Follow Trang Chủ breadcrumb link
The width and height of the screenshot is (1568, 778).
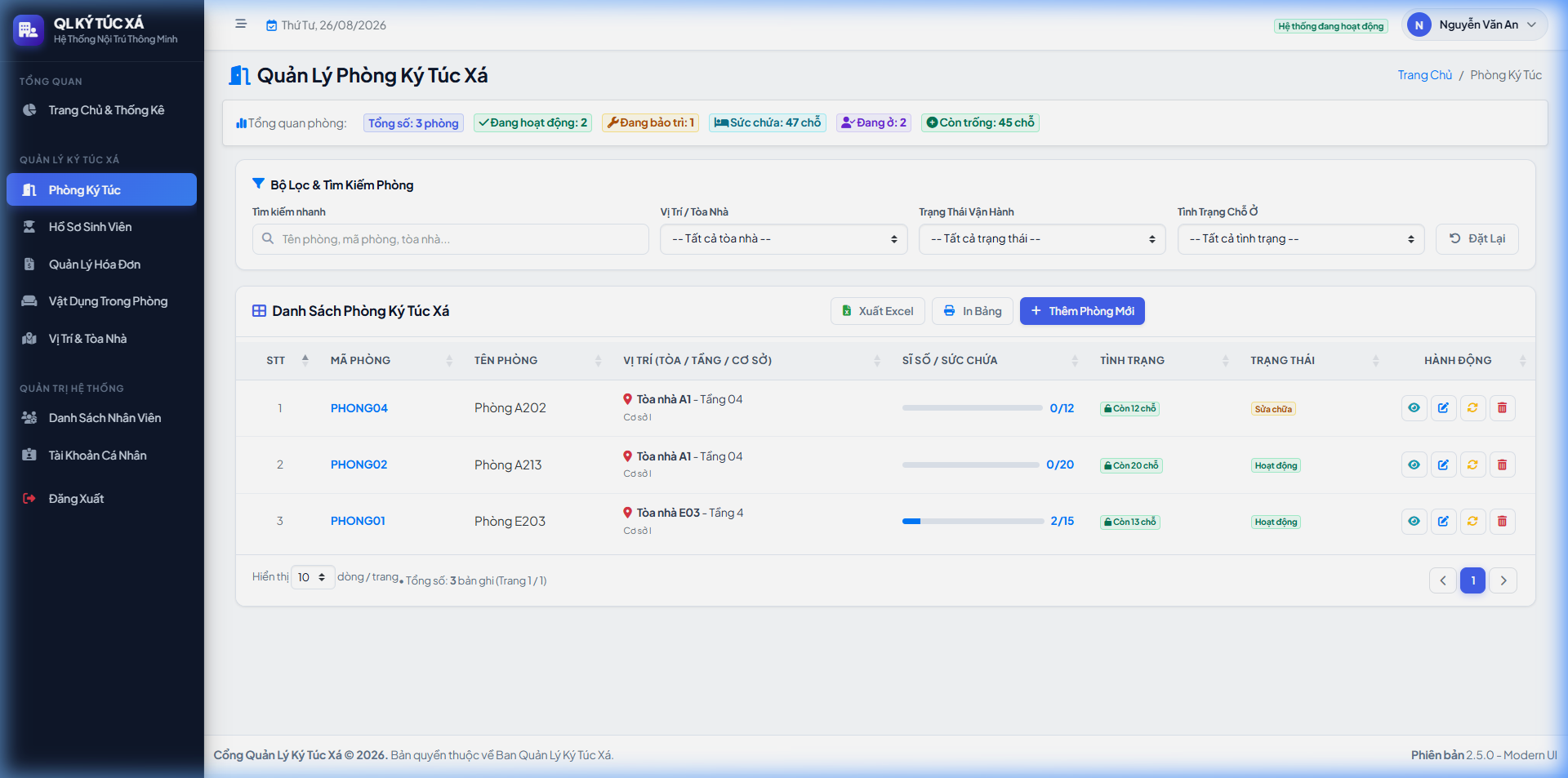pyautogui.click(x=1425, y=75)
